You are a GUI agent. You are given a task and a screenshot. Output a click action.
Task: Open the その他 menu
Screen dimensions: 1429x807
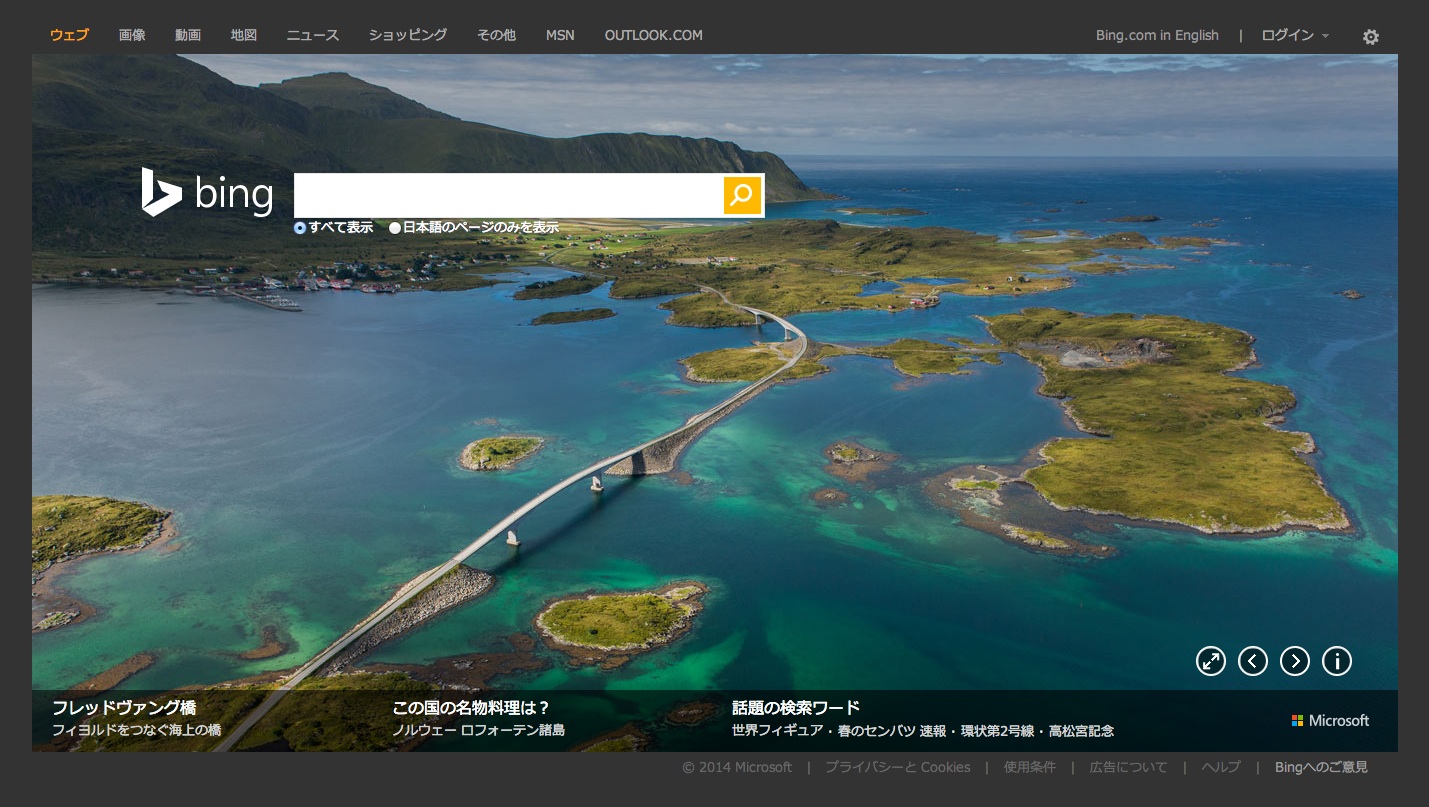pos(496,35)
